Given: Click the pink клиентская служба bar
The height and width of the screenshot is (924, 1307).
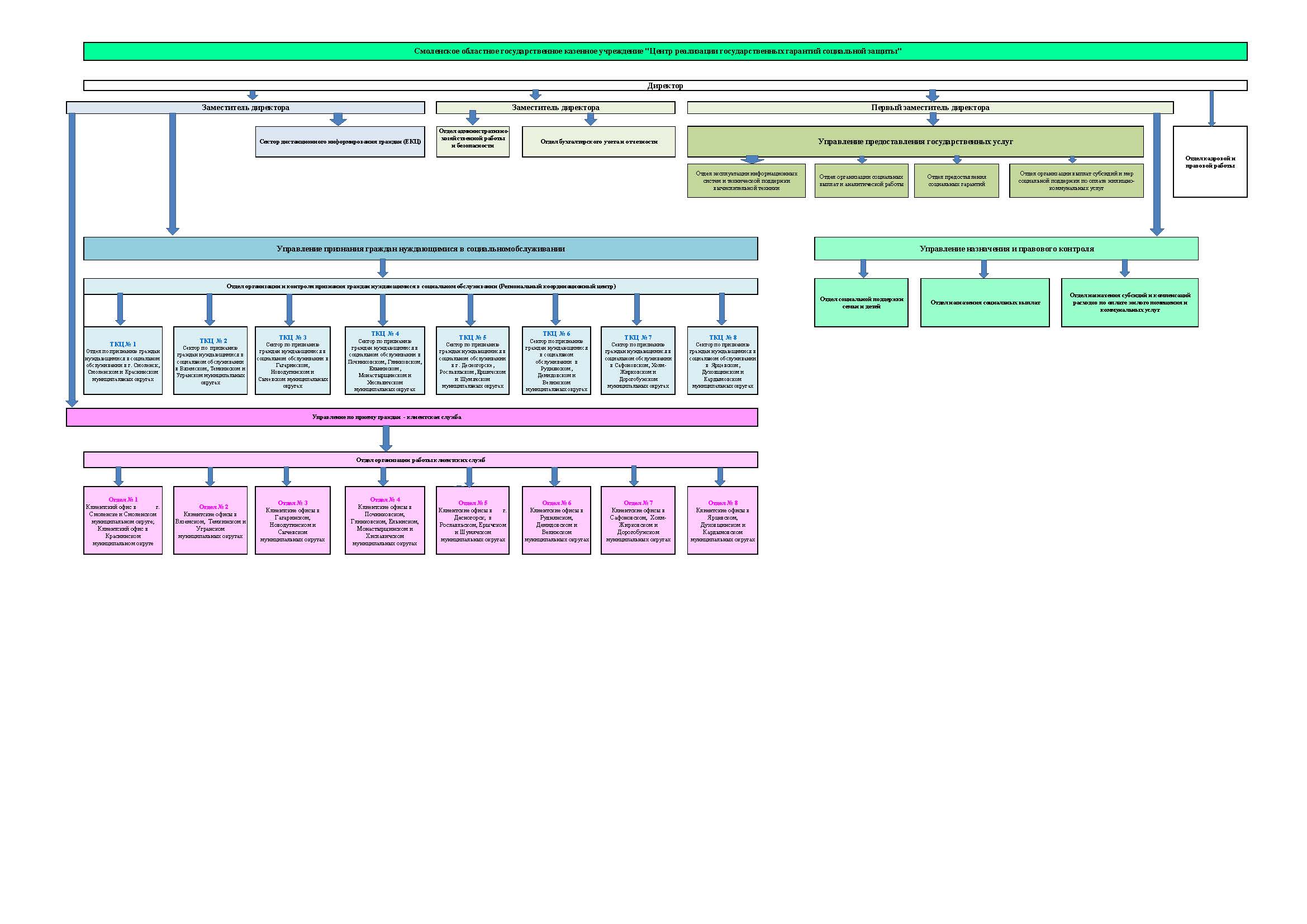Looking at the screenshot, I should coord(412,417).
